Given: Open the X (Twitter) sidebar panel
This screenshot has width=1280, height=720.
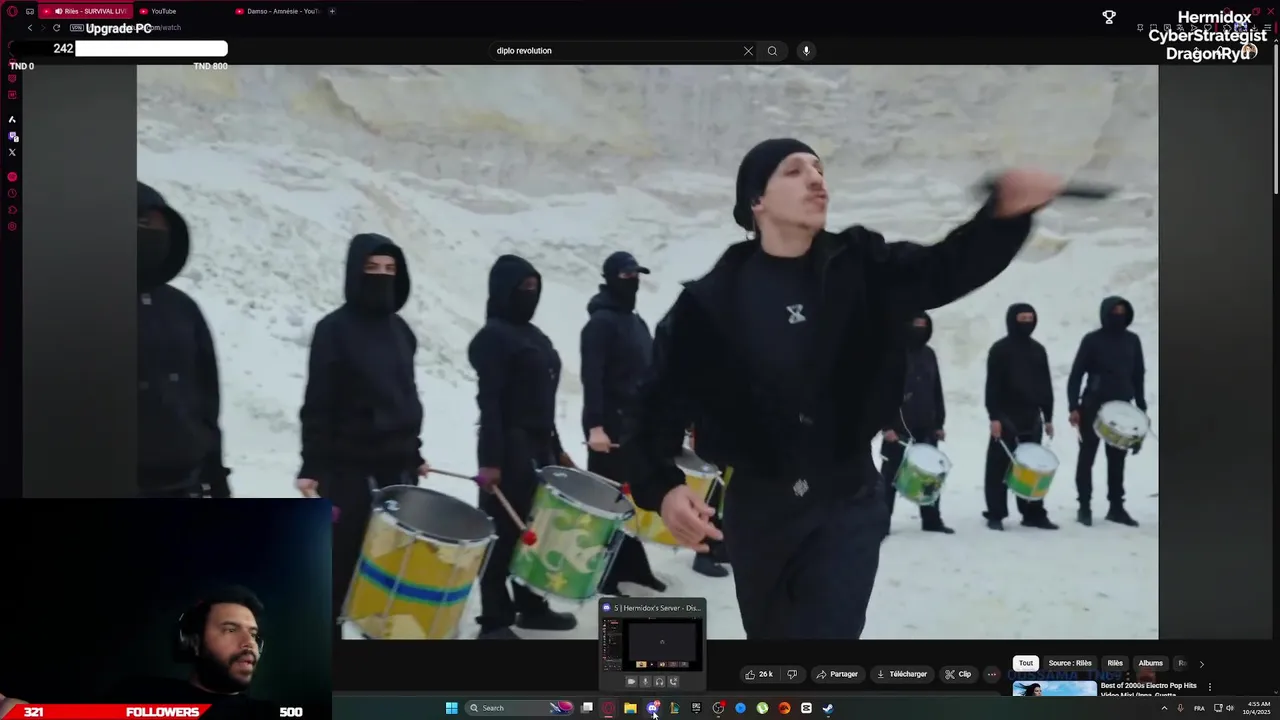Looking at the screenshot, I should (12, 152).
